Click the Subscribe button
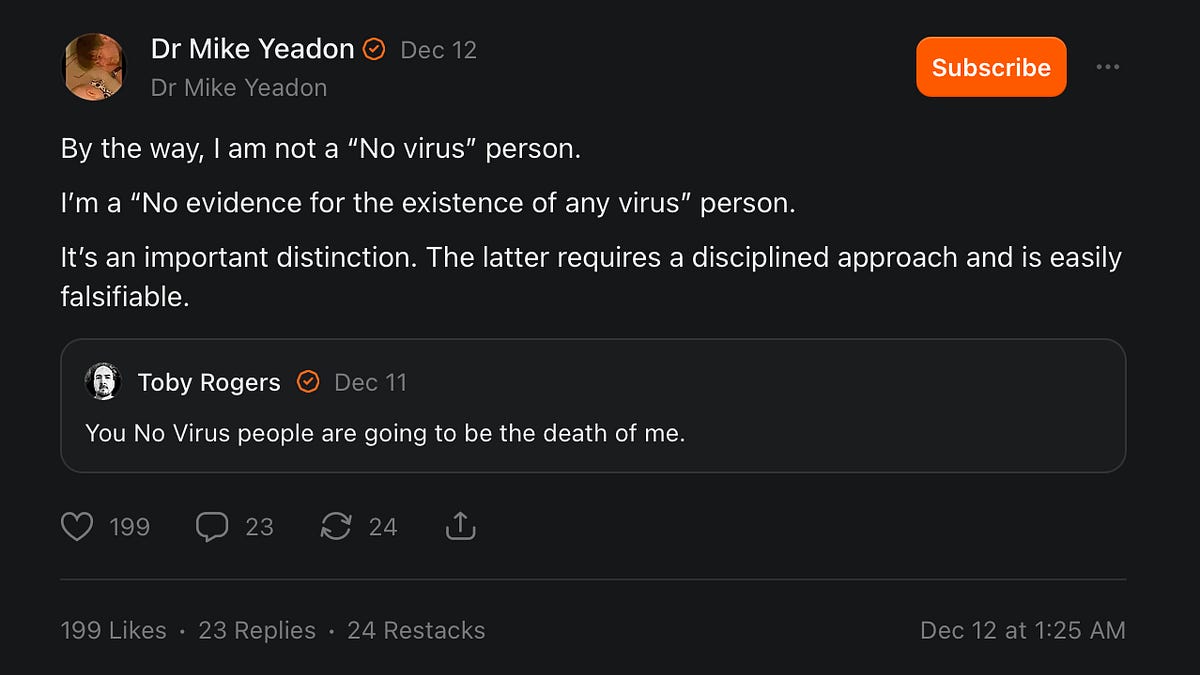Image resolution: width=1200 pixels, height=675 pixels. coord(990,66)
